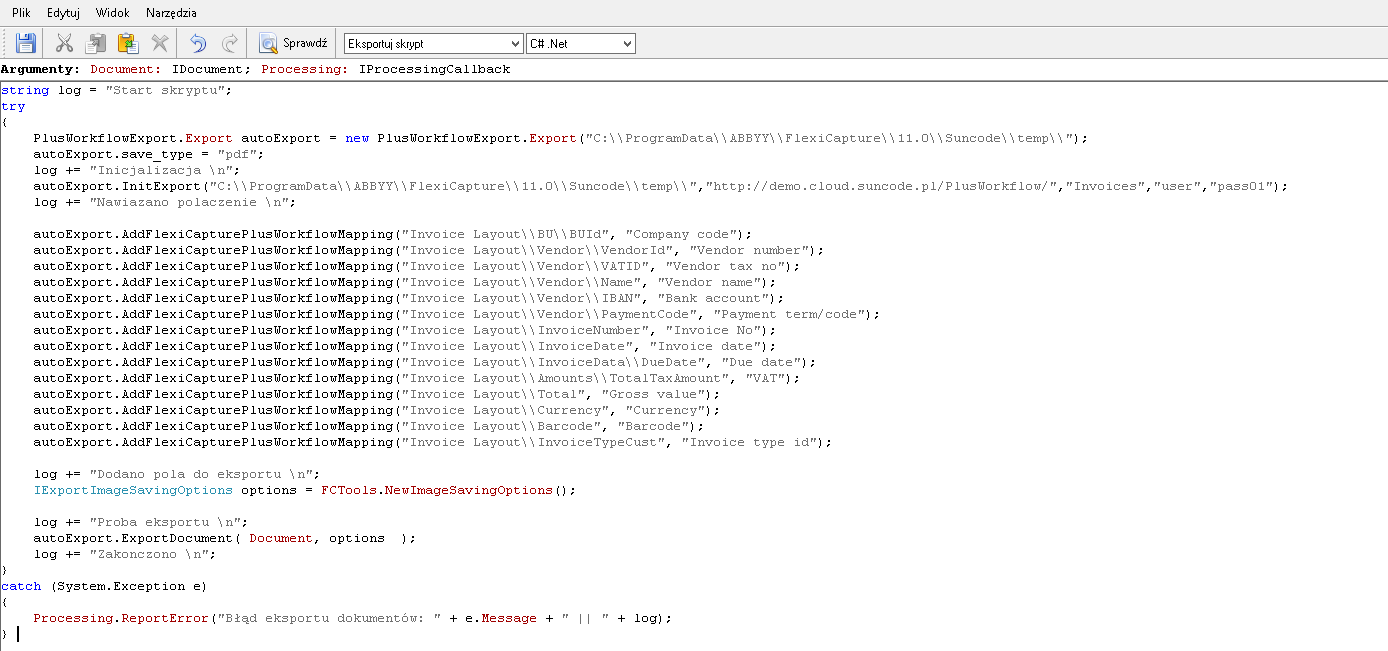
Task: Click the log += "Inicjalizacja \n" line
Action: (137, 170)
